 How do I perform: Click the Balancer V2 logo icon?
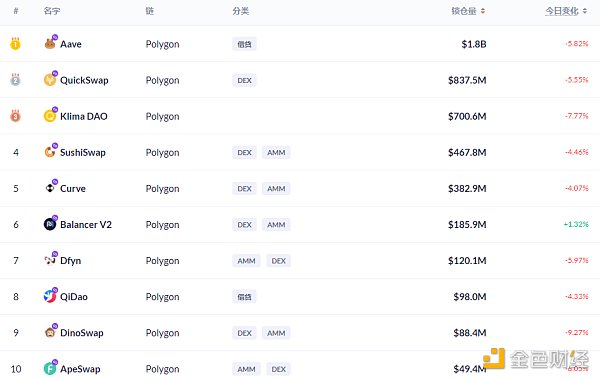tap(50, 224)
